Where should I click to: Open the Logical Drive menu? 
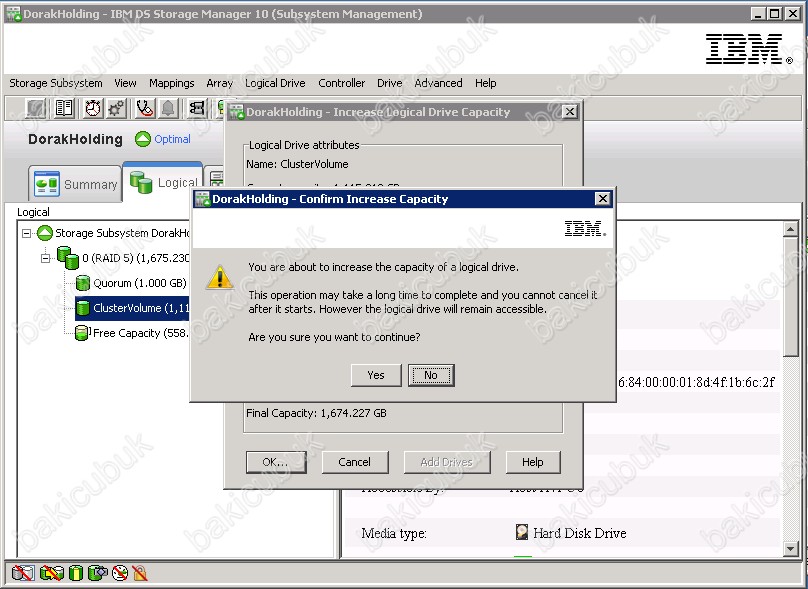tap(275, 83)
